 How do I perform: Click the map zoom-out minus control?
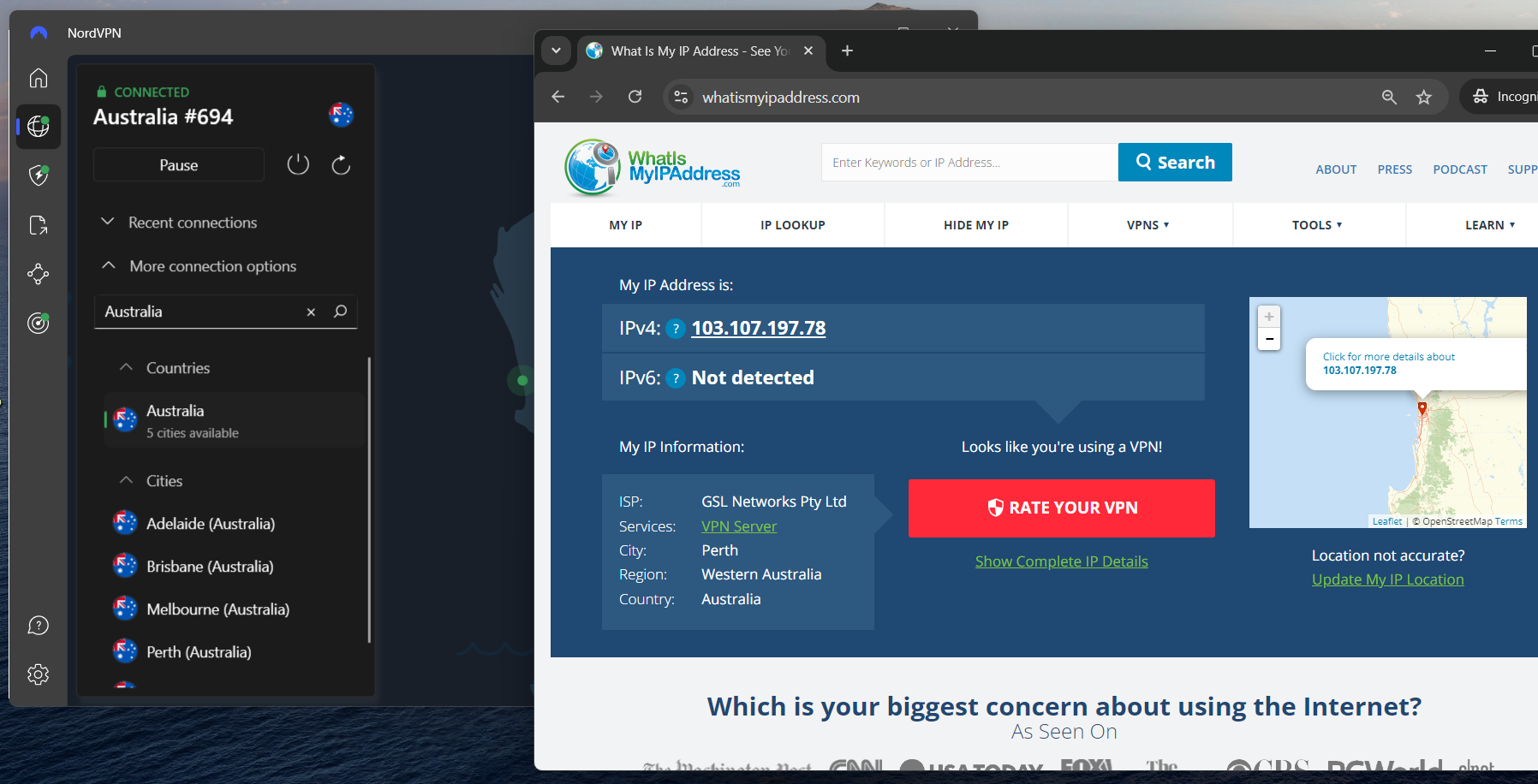pyautogui.click(x=1269, y=338)
